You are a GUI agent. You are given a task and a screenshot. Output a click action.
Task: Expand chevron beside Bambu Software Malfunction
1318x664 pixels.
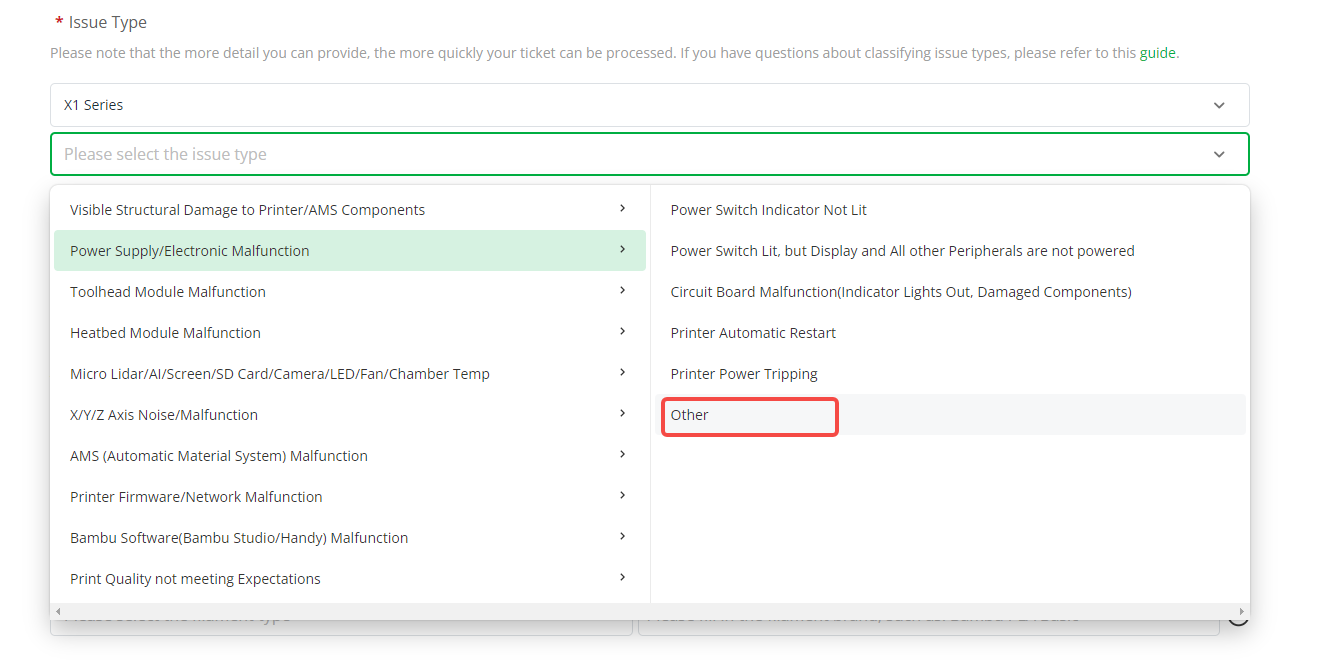point(622,536)
